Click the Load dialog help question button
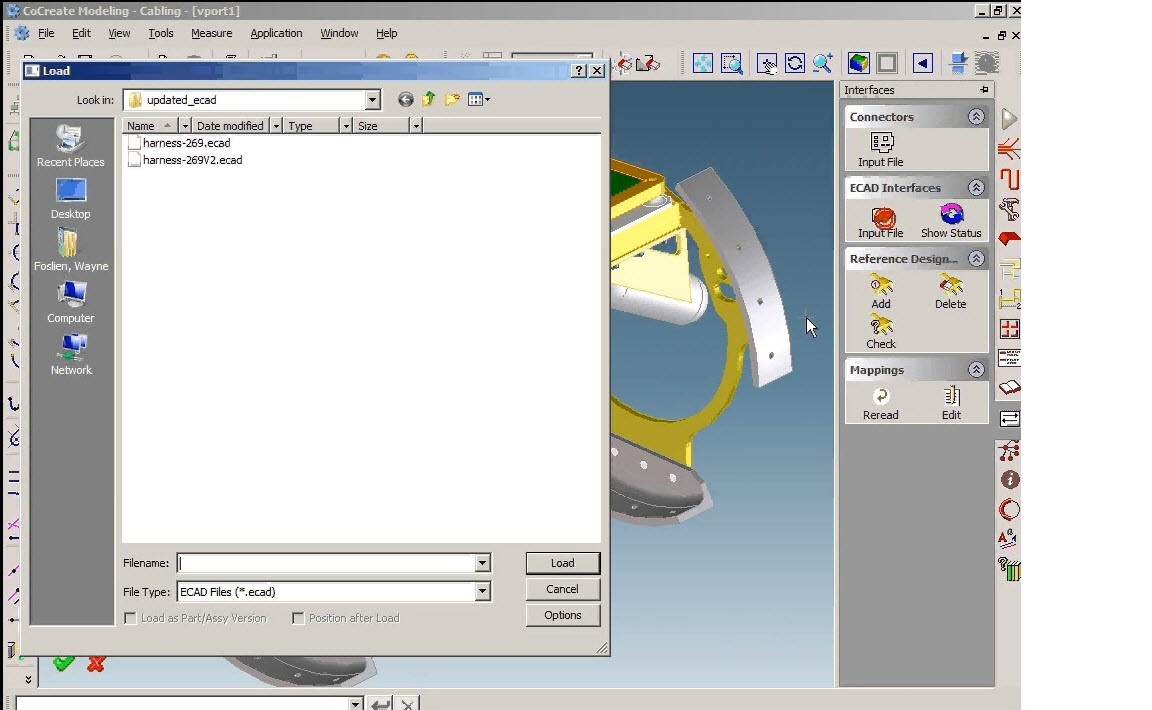 (x=579, y=71)
